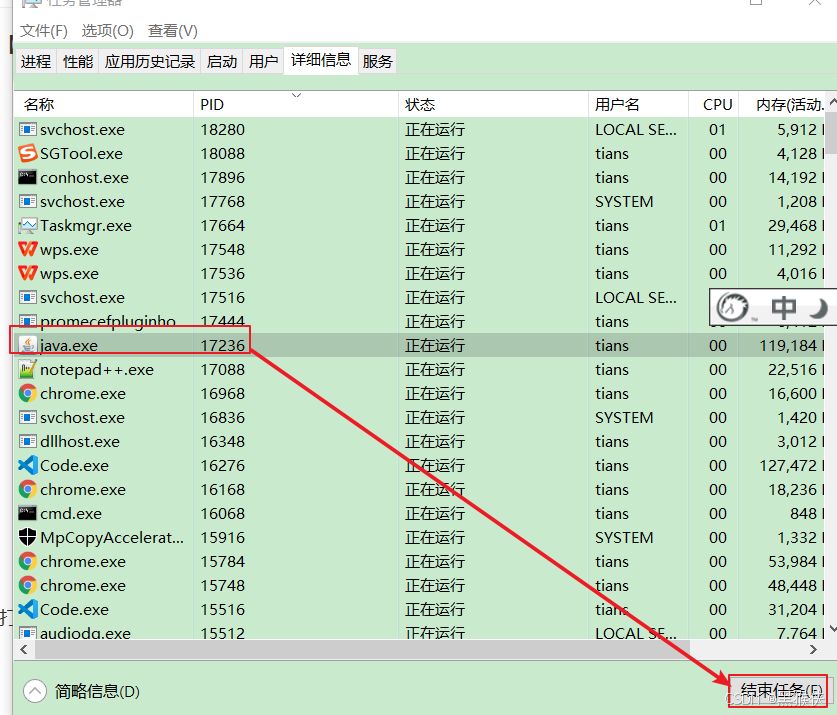Click the console icon next to cmd.exe
Viewport: 837px width, 715px height.
pos(25,513)
